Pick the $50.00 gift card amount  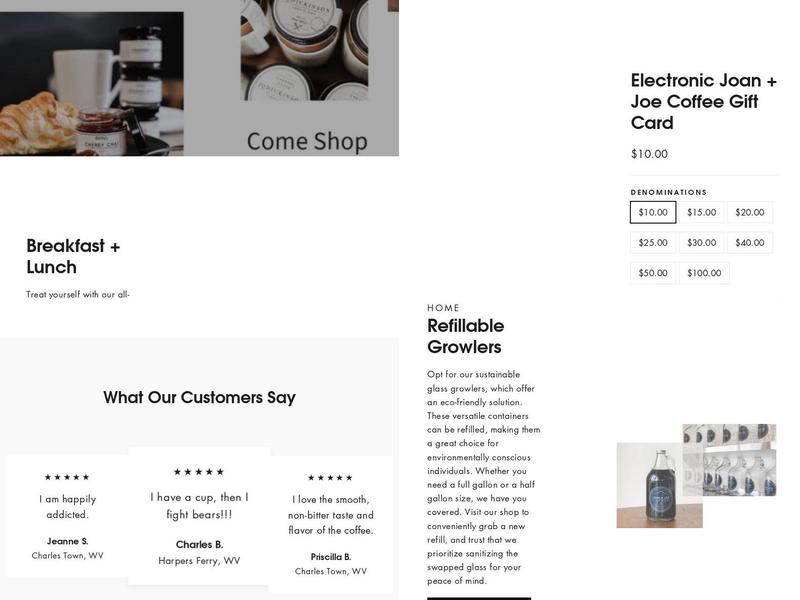coord(653,273)
